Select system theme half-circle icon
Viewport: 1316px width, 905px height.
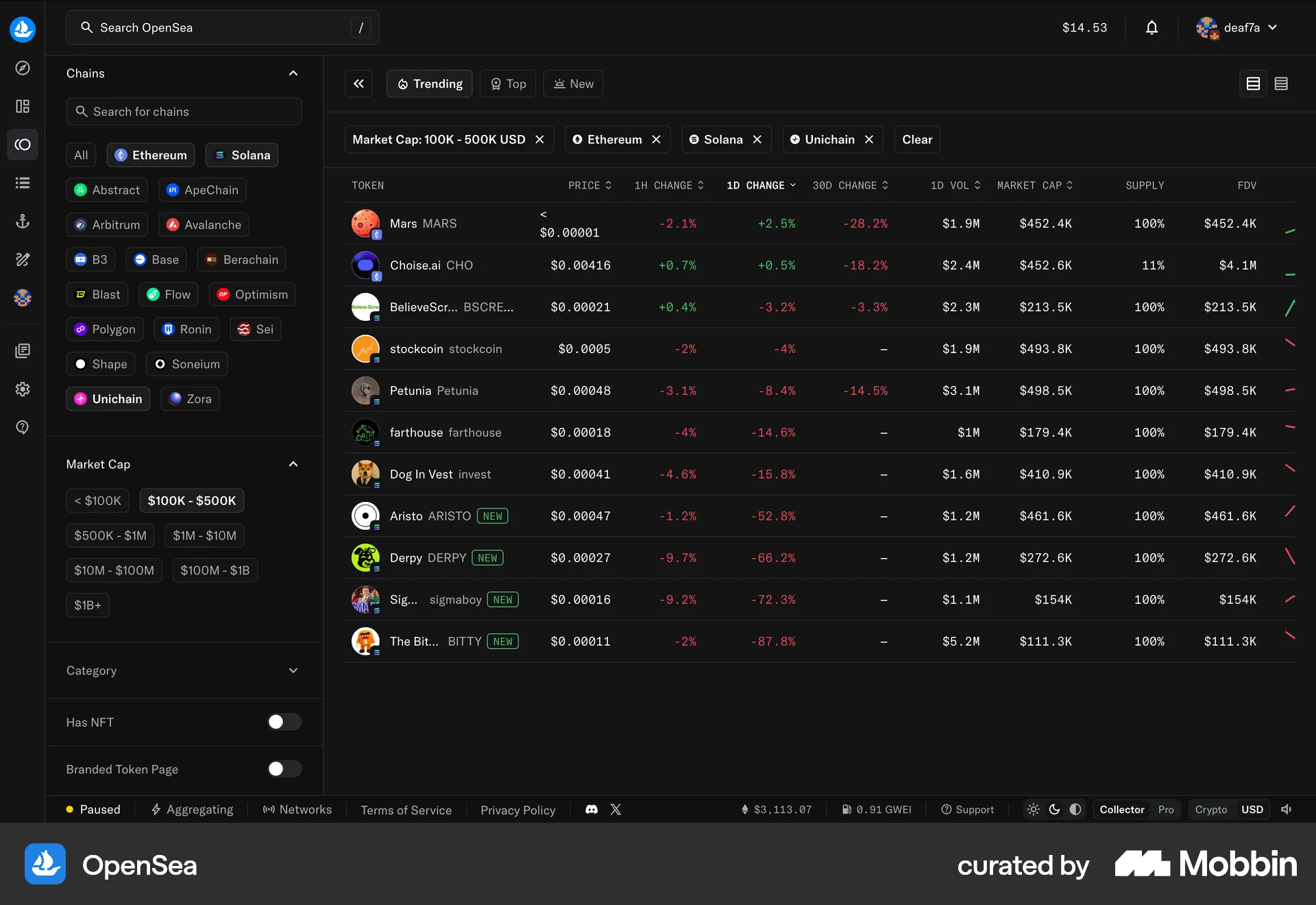coord(1075,810)
